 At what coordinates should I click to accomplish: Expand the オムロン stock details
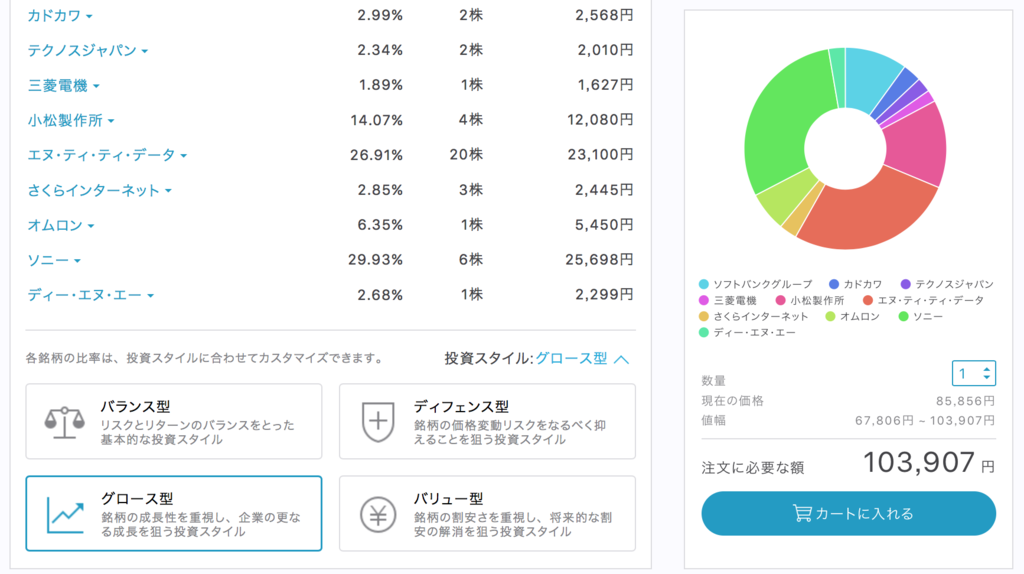(61, 225)
